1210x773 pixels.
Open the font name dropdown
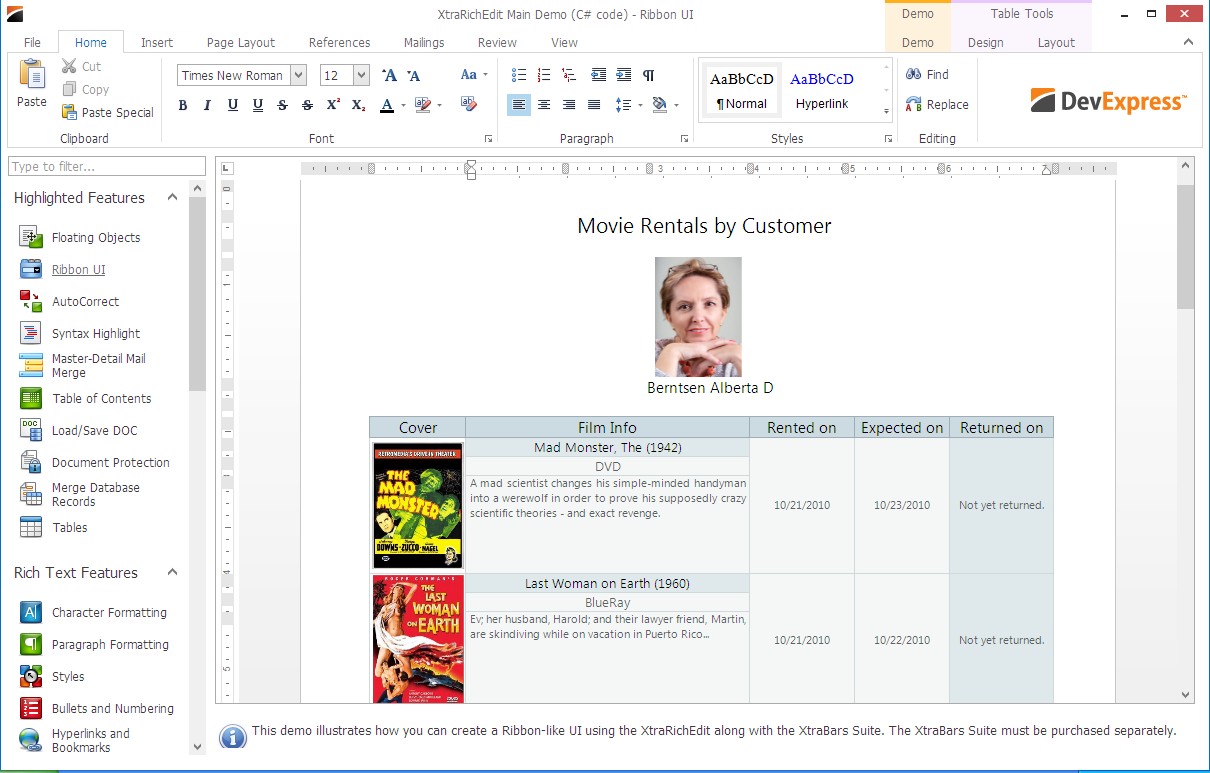tap(298, 75)
